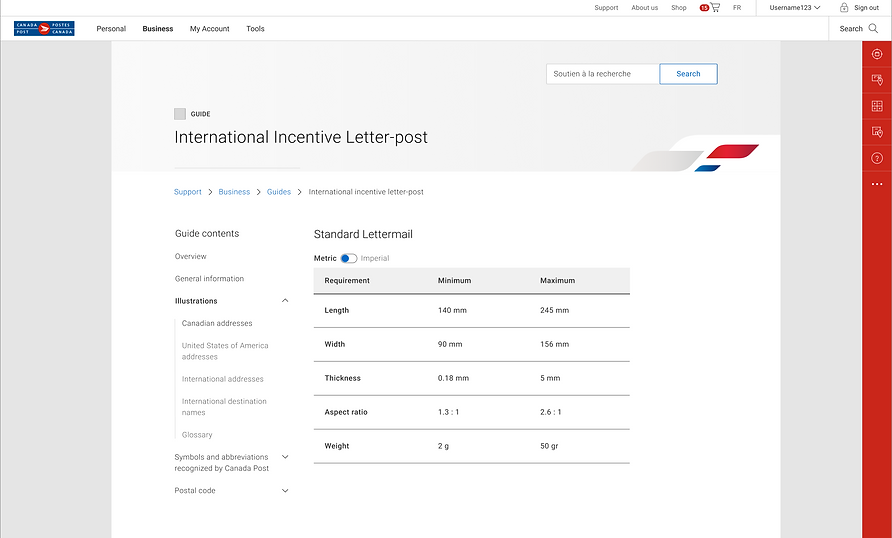This screenshot has width=892, height=538.
Task: Open the shopping cart icon
Action: pyautogui.click(x=715, y=7)
